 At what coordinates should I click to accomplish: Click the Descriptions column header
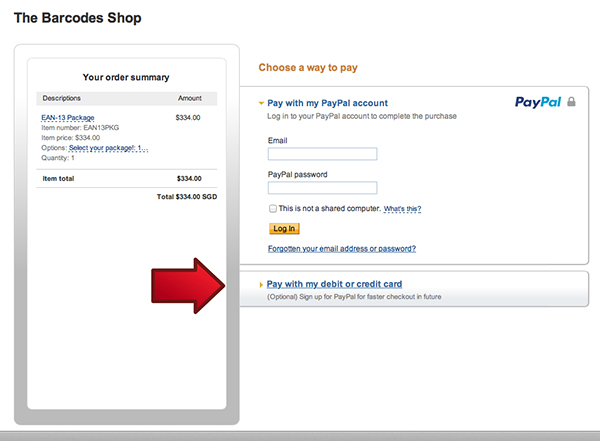pyautogui.click(x=62, y=98)
